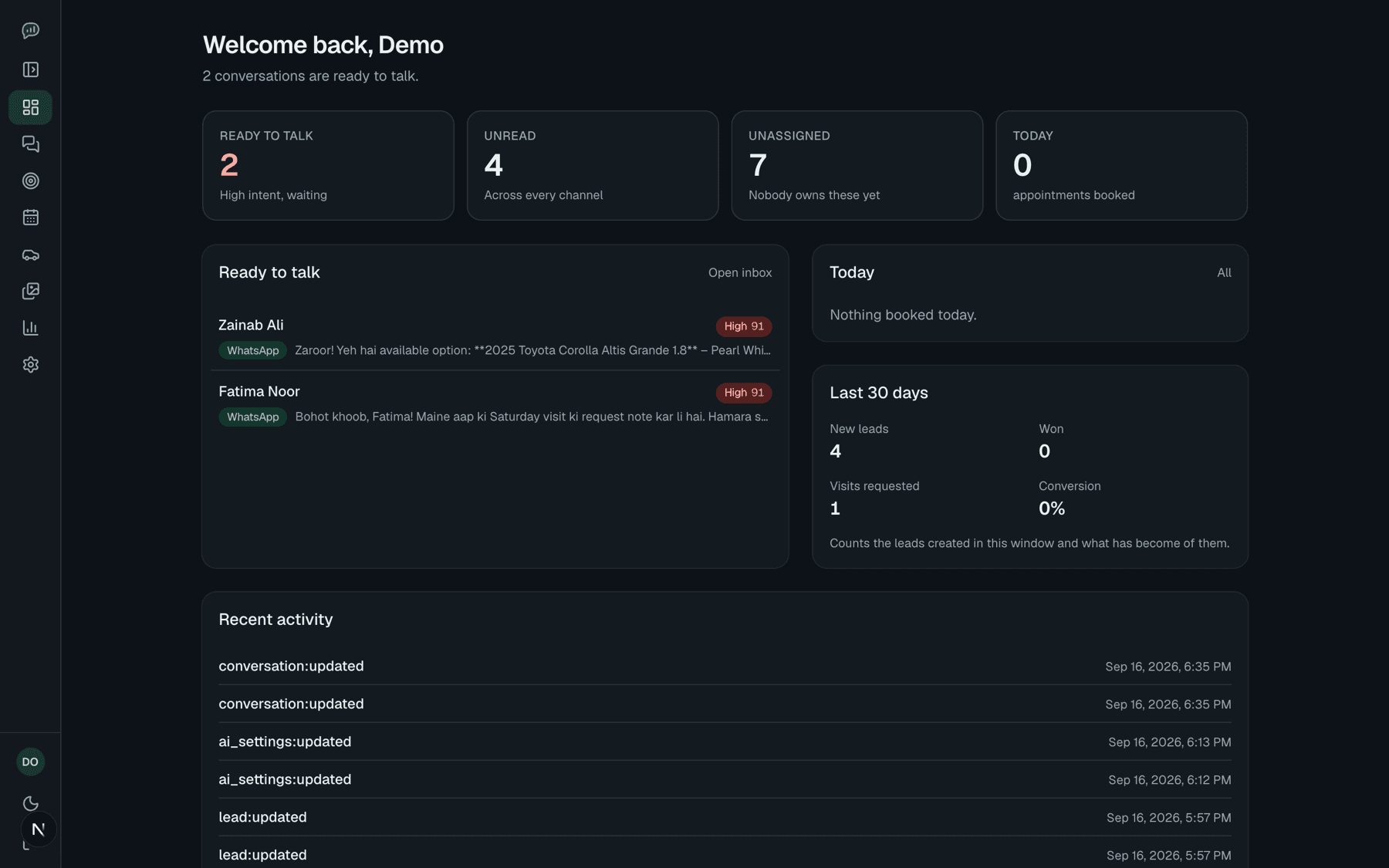The width and height of the screenshot is (1389, 868).
Task: Click the DO user avatar
Action: pyautogui.click(x=30, y=762)
